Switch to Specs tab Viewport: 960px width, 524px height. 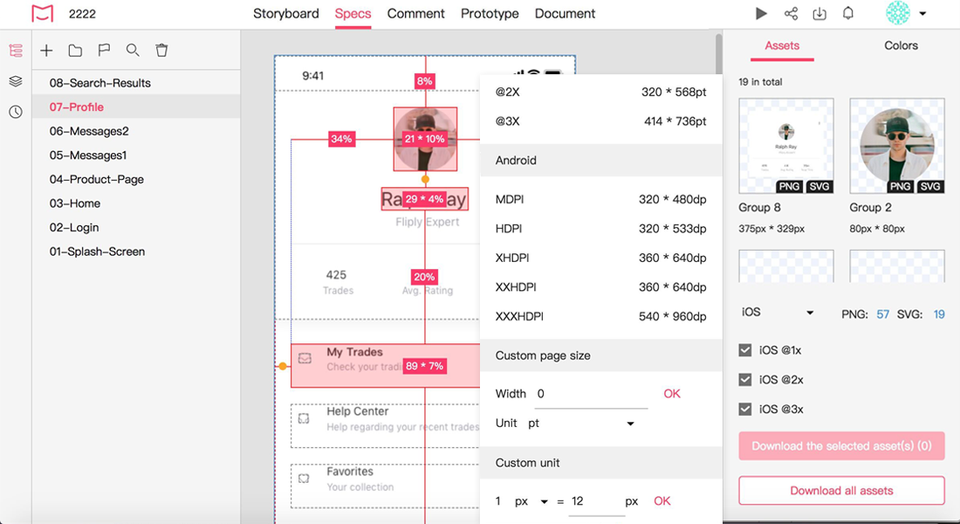[353, 13]
